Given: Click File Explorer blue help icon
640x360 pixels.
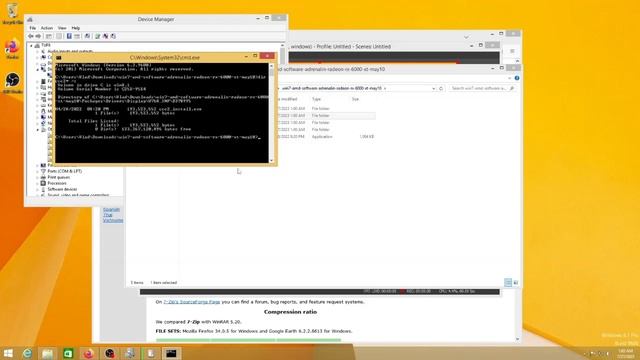Looking at the screenshot, I should 517,78.
